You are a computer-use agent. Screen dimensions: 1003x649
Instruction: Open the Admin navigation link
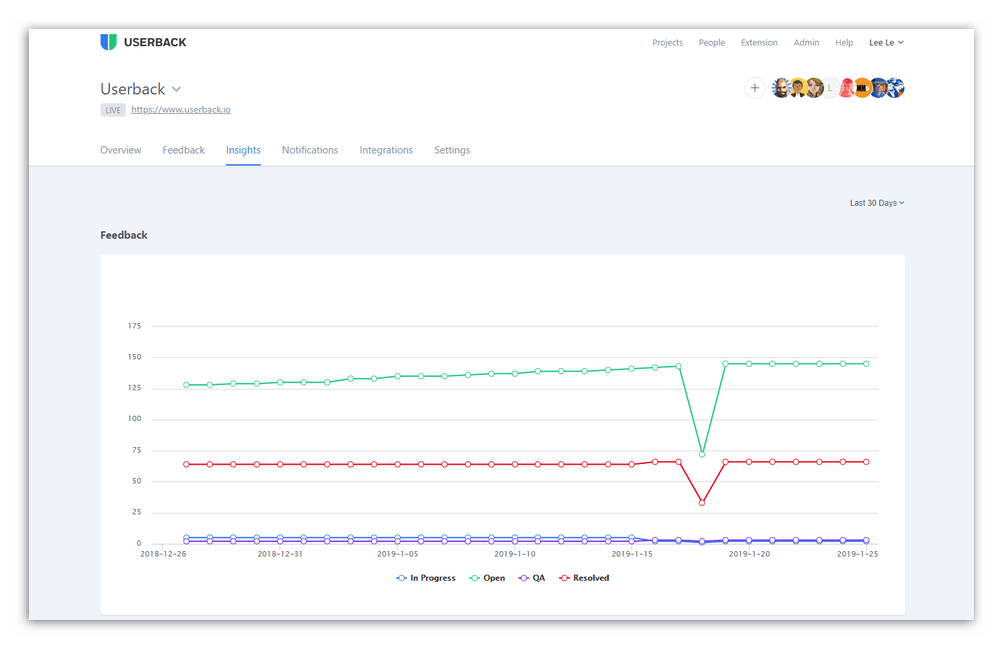(806, 42)
